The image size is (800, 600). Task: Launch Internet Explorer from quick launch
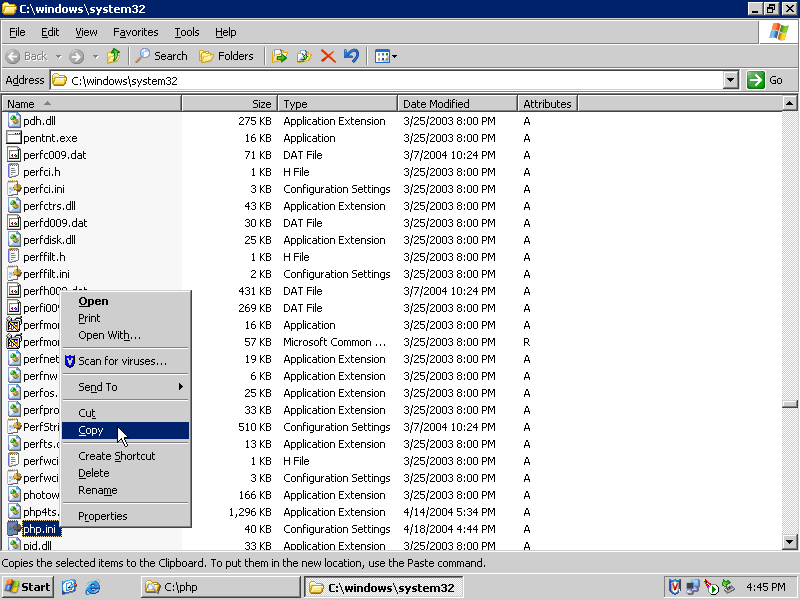tap(93, 587)
